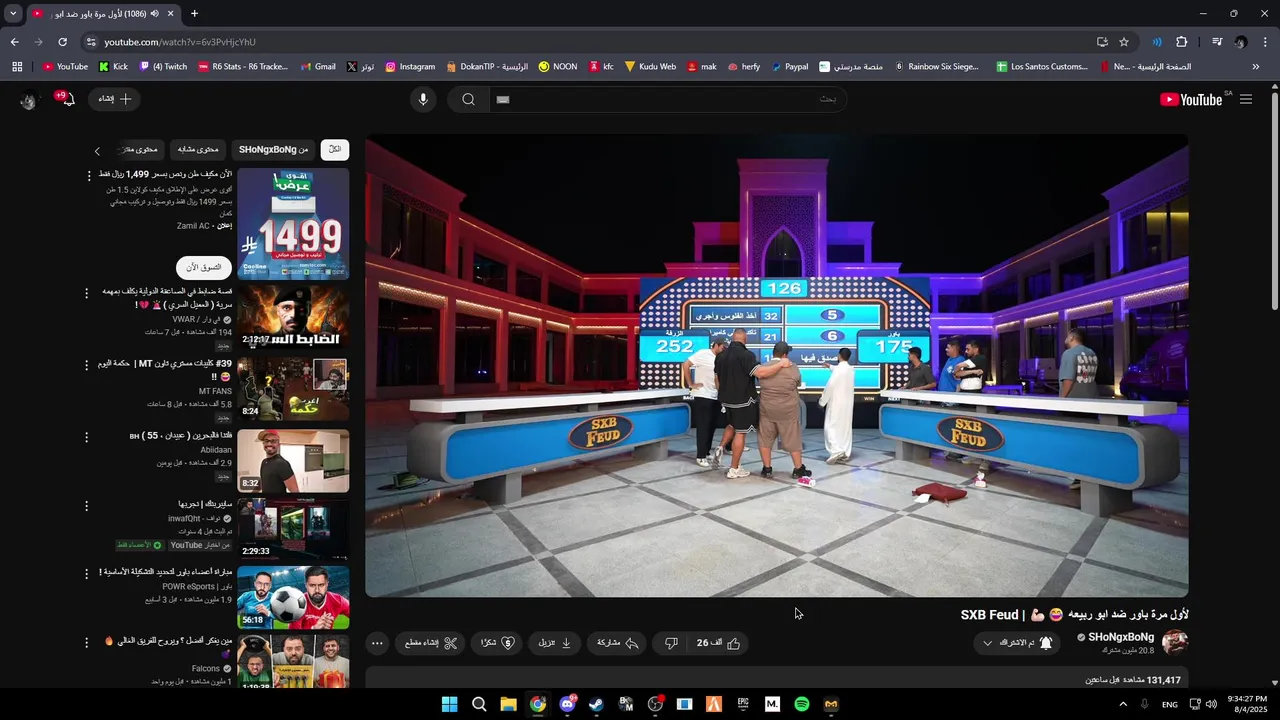Go back in Chrome
The image size is (1280, 720).
15,42
